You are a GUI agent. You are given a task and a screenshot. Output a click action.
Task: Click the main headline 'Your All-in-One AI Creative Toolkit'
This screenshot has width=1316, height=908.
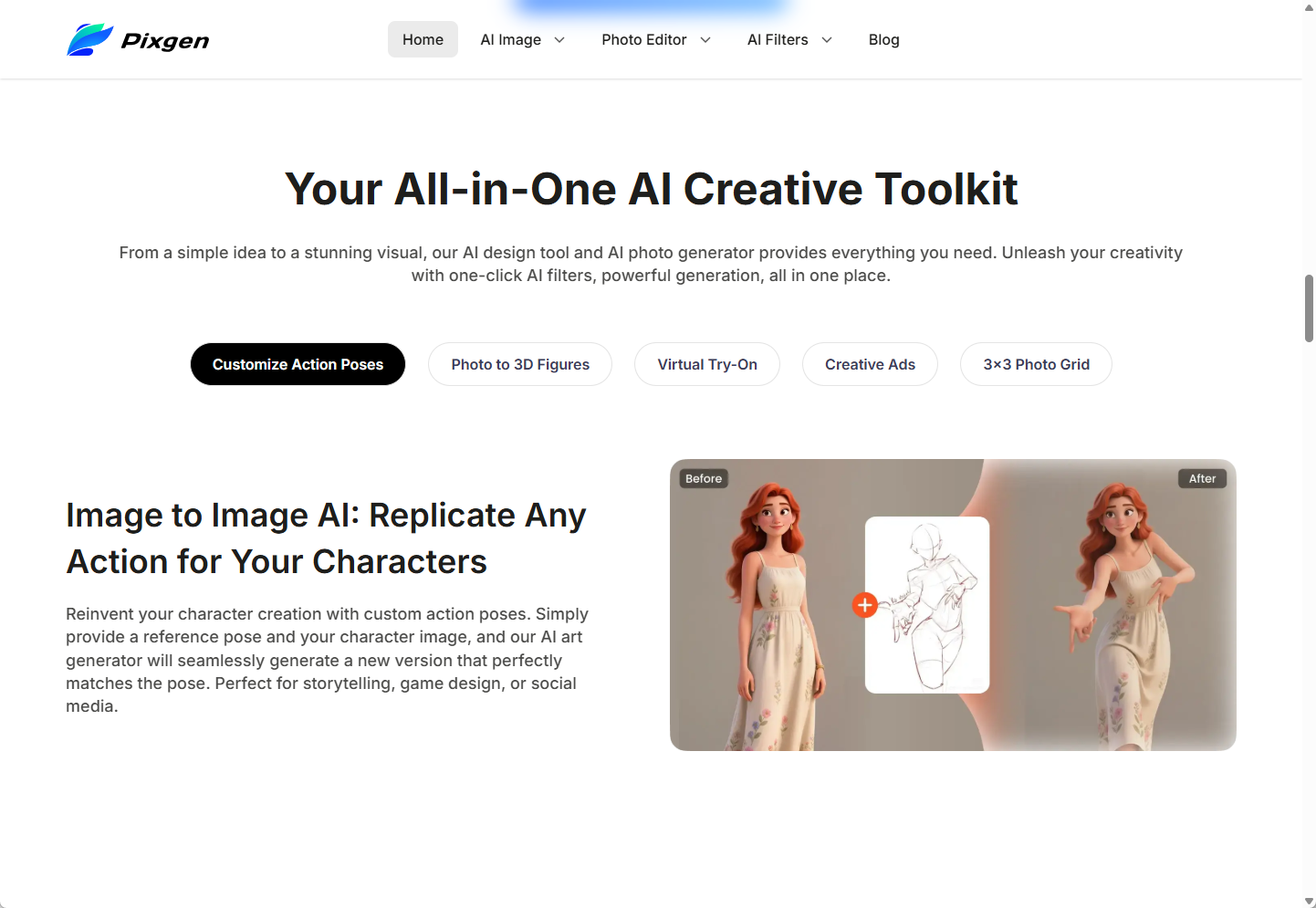651,189
